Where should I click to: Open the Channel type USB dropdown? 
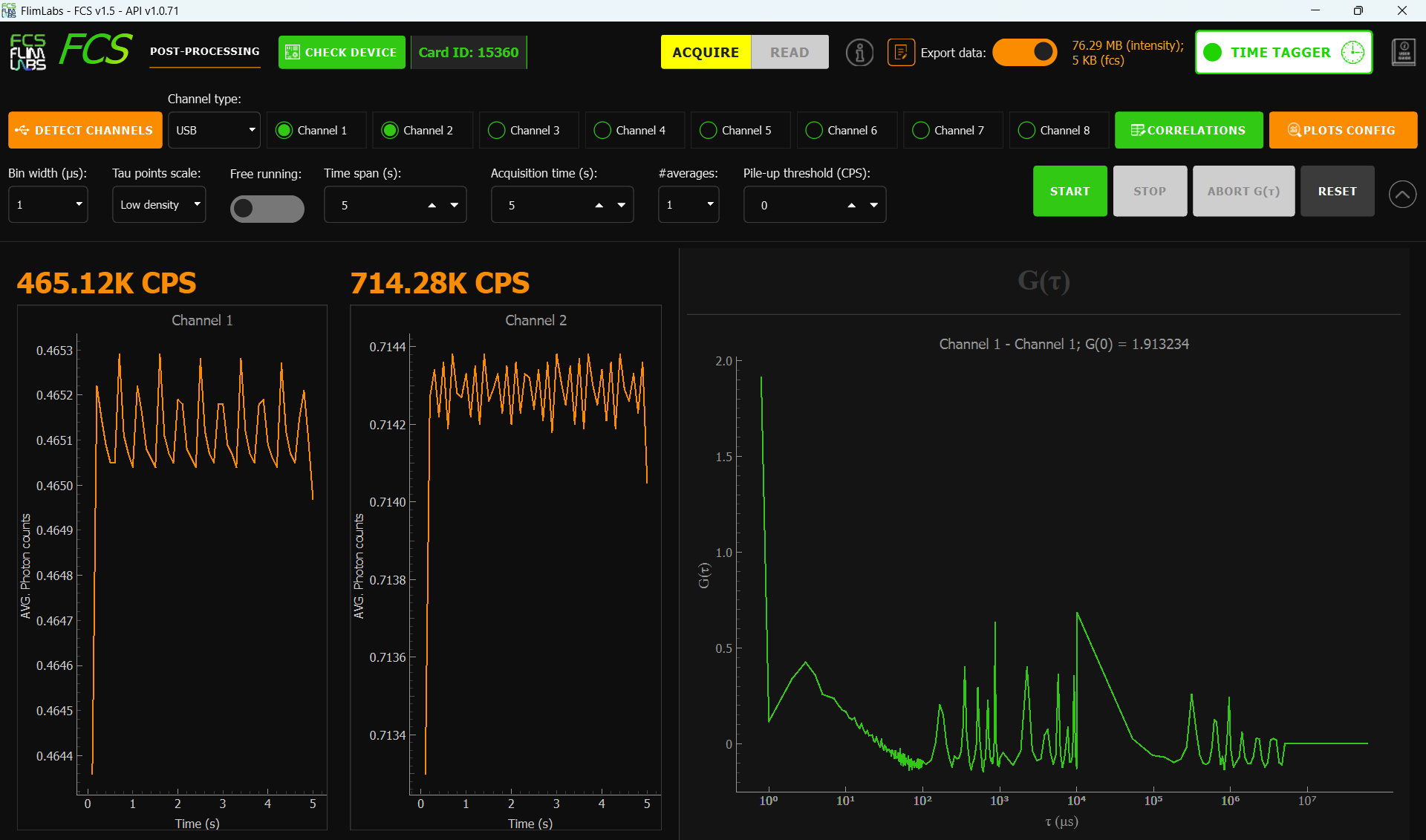pos(214,131)
